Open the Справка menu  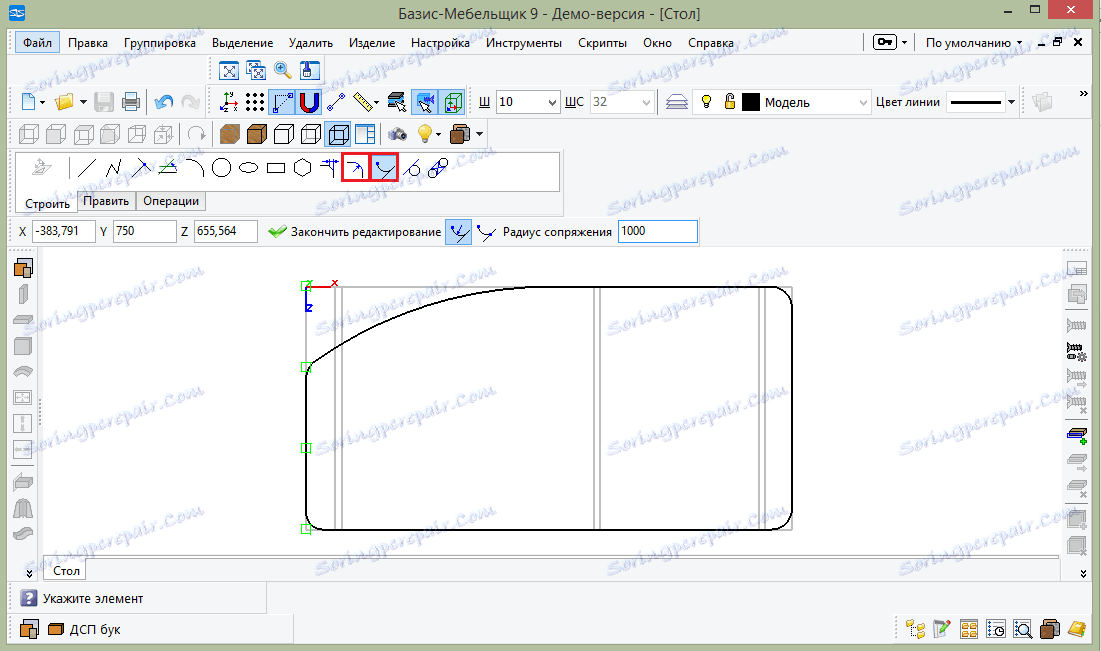pyautogui.click(x=711, y=43)
